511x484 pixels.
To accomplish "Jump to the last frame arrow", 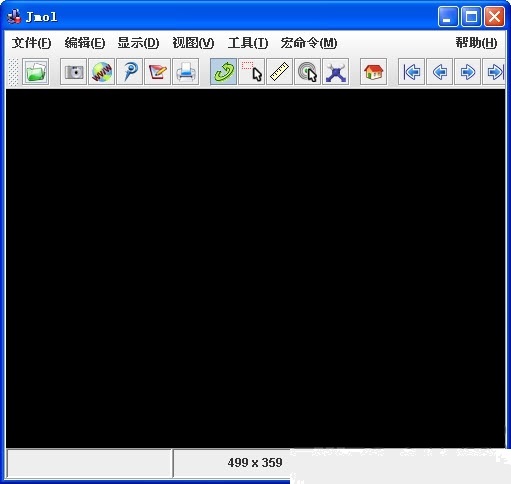I will [x=494, y=72].
